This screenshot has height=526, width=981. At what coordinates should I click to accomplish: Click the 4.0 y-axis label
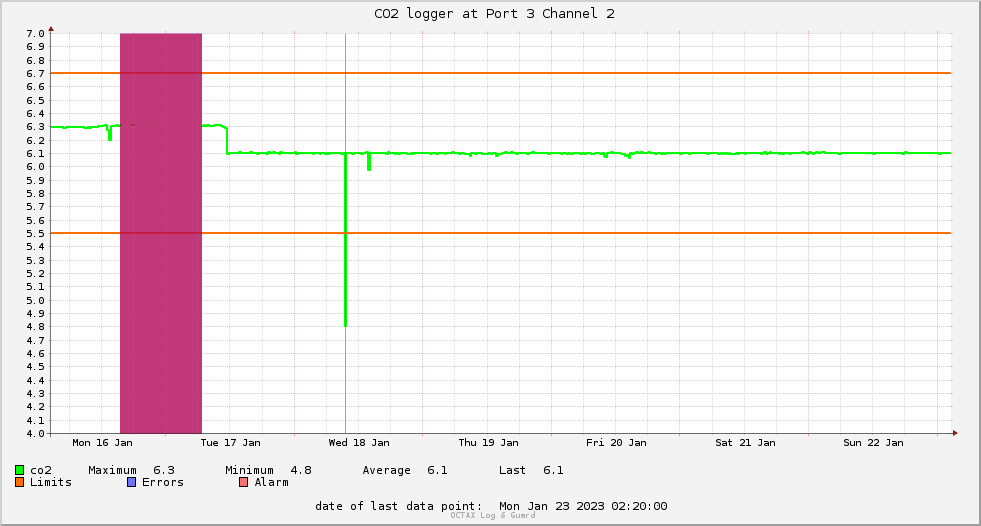tap(35, 433)
